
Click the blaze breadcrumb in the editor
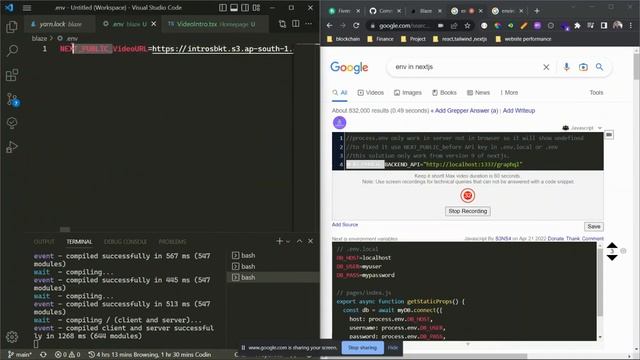[x=39, y=38]
